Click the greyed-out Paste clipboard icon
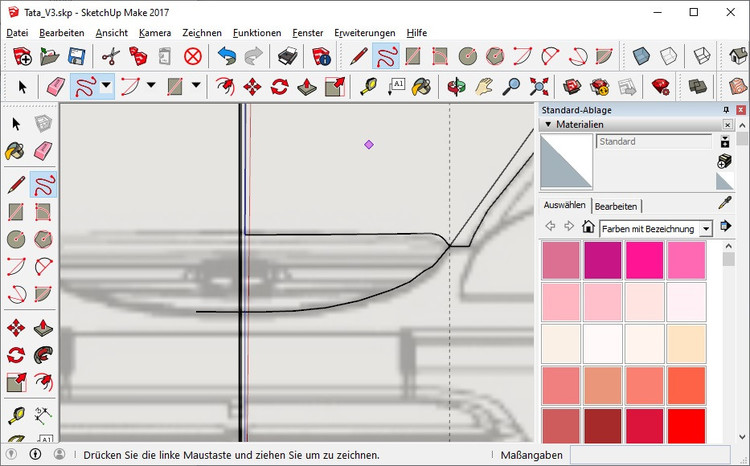This screenshot has height=466, width=750. pyautogui.click(x=165, y=56)
